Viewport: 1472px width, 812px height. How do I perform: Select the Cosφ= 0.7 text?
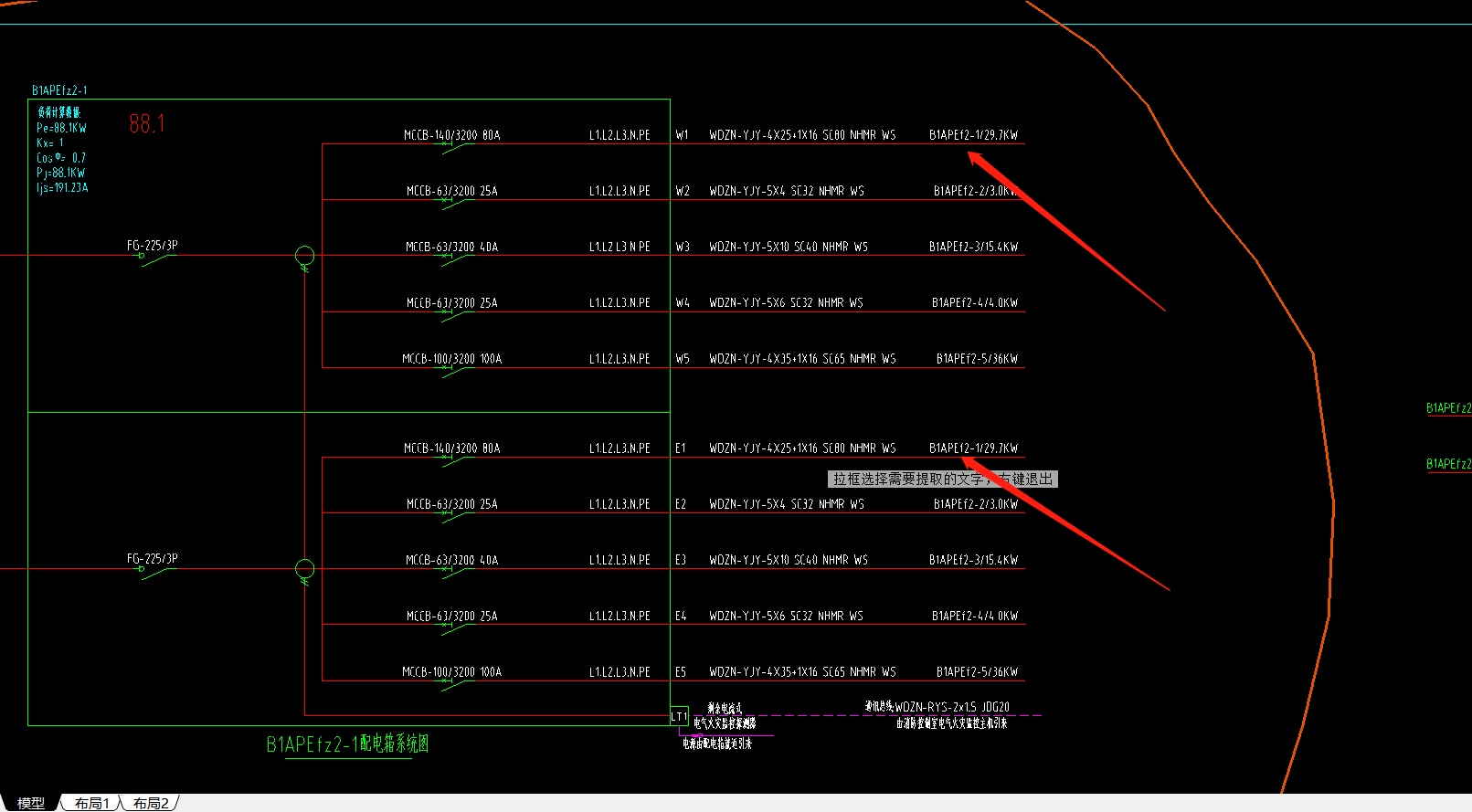[x=61, y=158]
